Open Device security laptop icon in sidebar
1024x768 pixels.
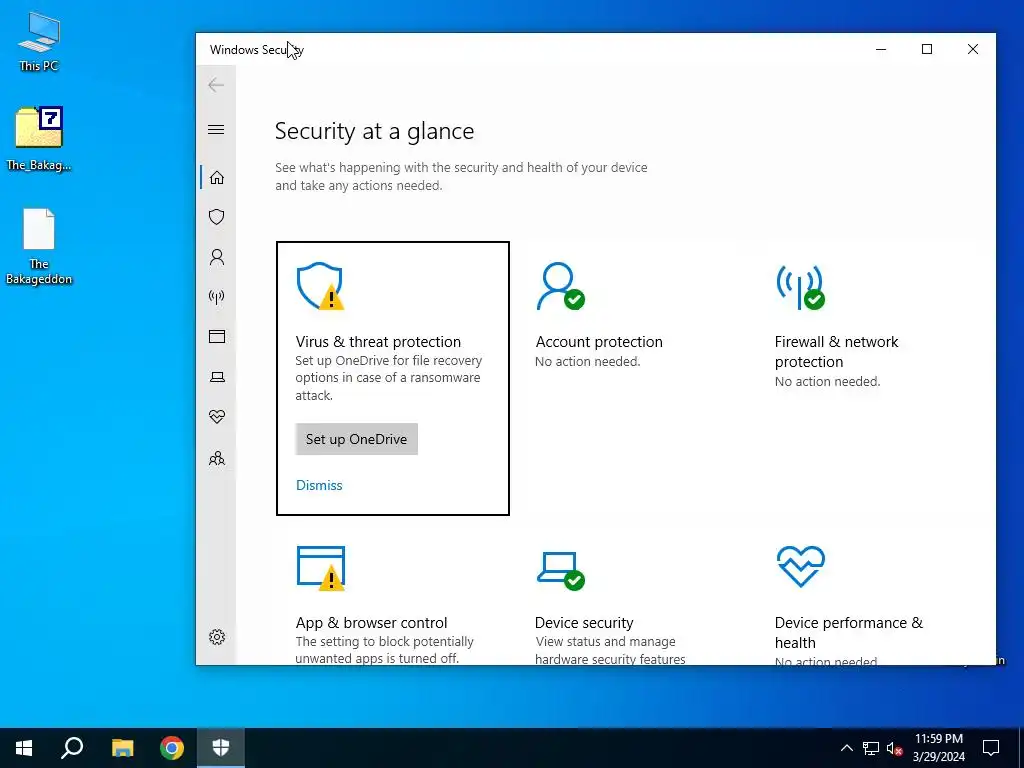click(x=217, y=377)
